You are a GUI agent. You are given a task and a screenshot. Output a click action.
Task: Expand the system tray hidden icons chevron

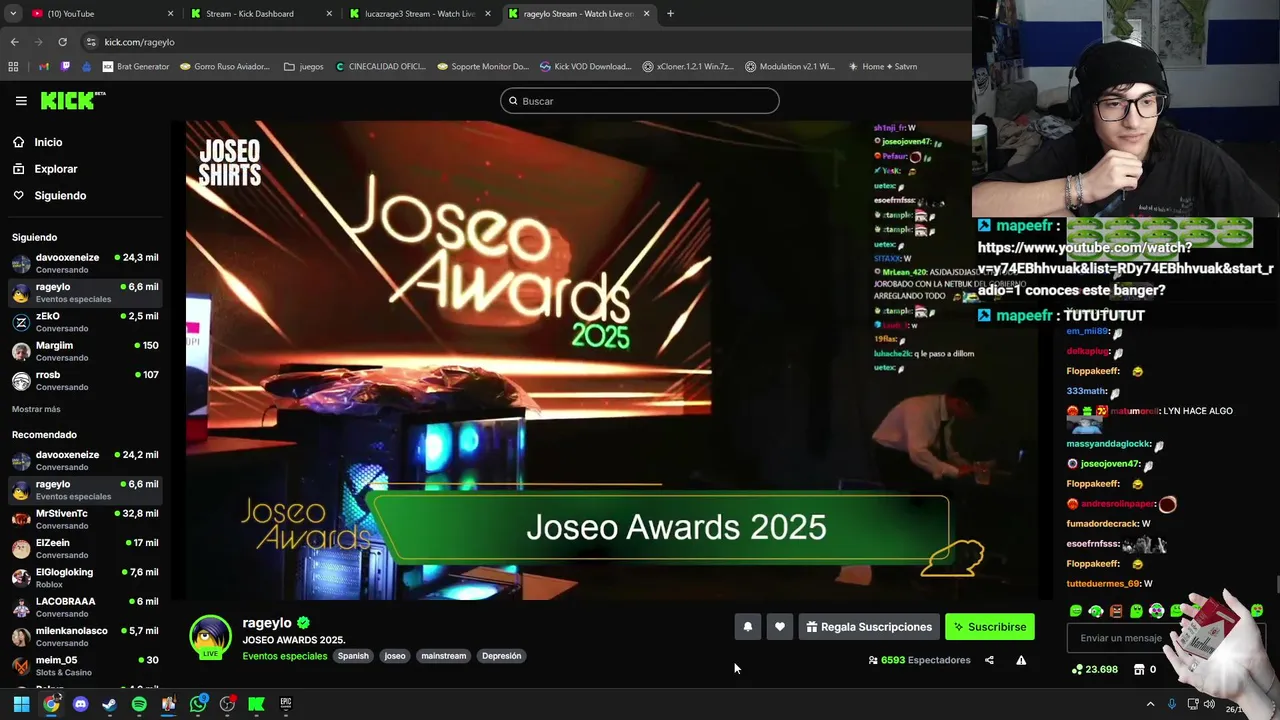click(x=1150, y=704)
